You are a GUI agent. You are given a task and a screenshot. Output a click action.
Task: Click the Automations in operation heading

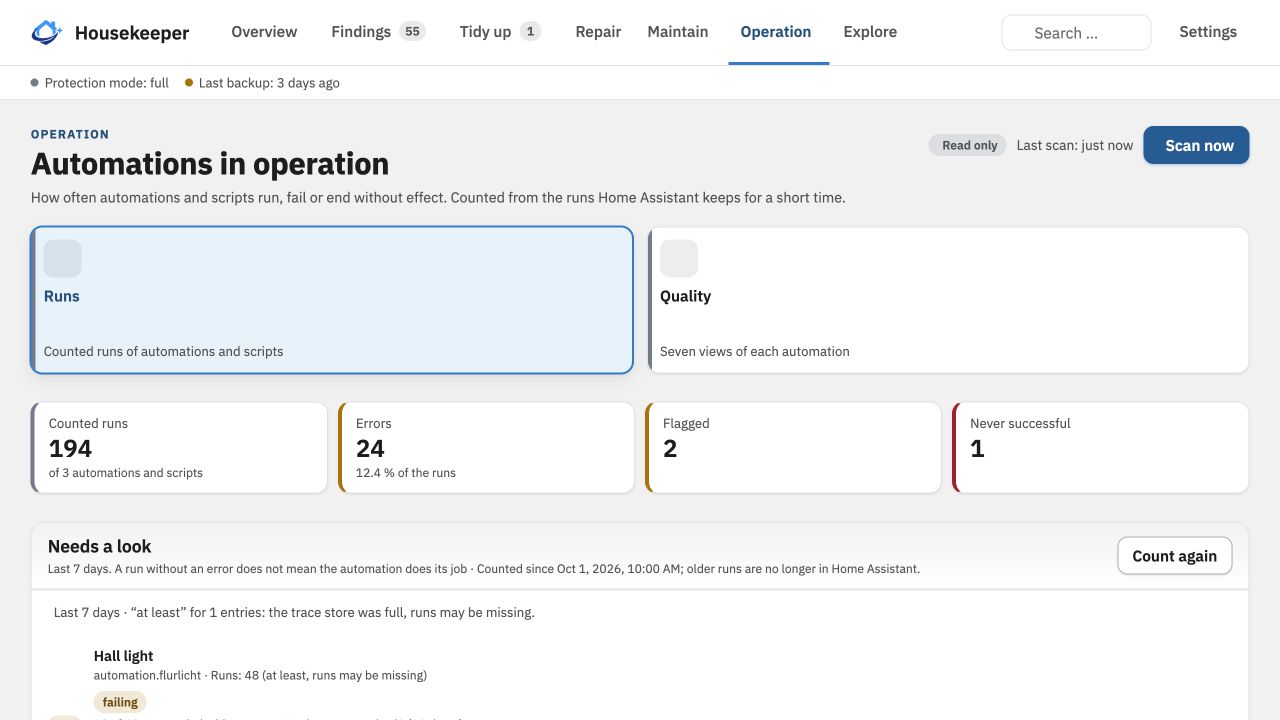pos(210,164)
